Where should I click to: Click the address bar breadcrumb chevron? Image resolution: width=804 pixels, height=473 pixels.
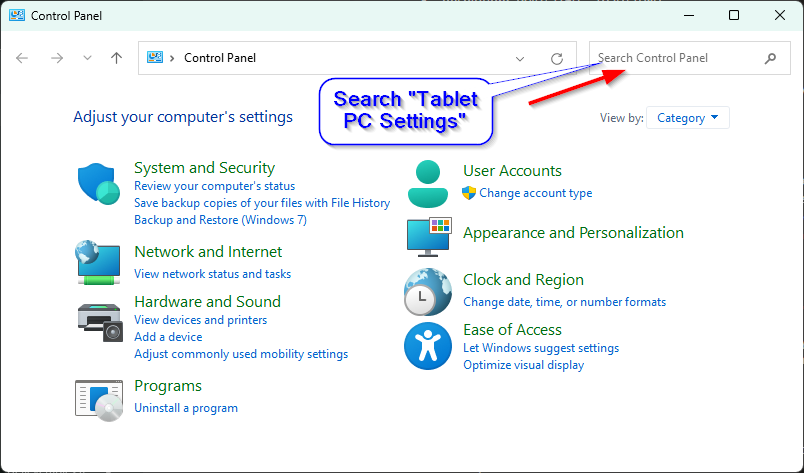point(172,58)
